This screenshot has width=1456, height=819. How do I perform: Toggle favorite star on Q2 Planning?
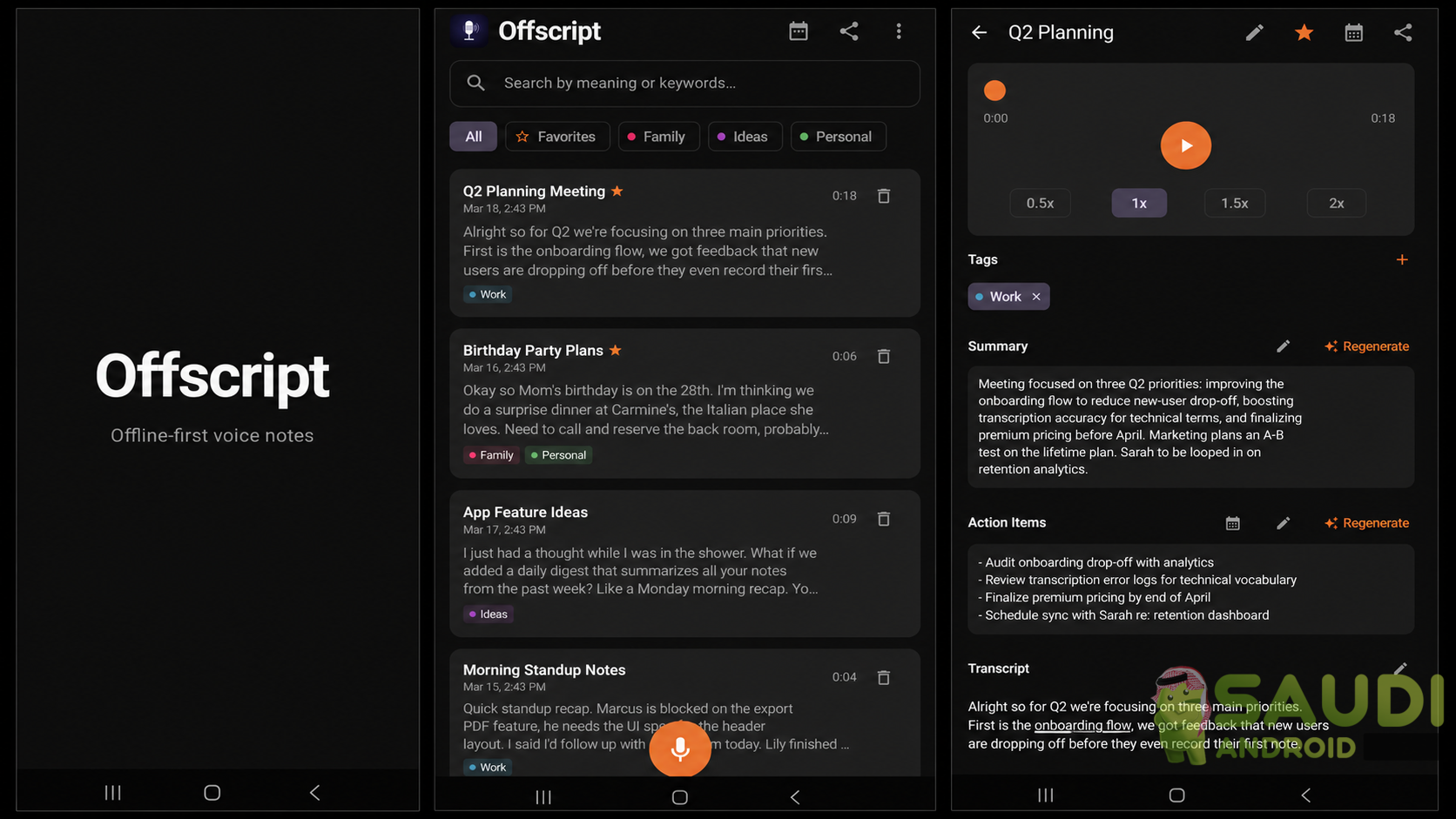coord(1304,32)
